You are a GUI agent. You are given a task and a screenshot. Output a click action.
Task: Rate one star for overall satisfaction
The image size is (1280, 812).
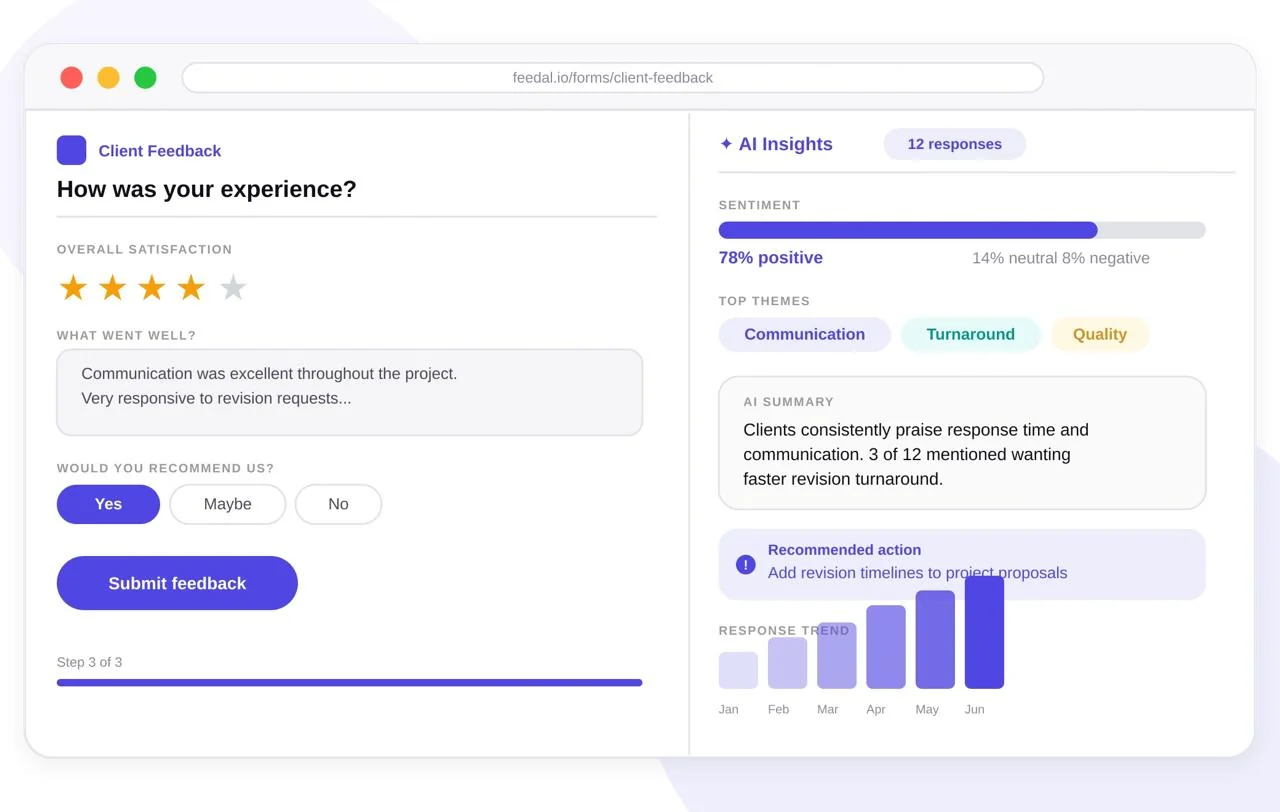tap(73, 288)
